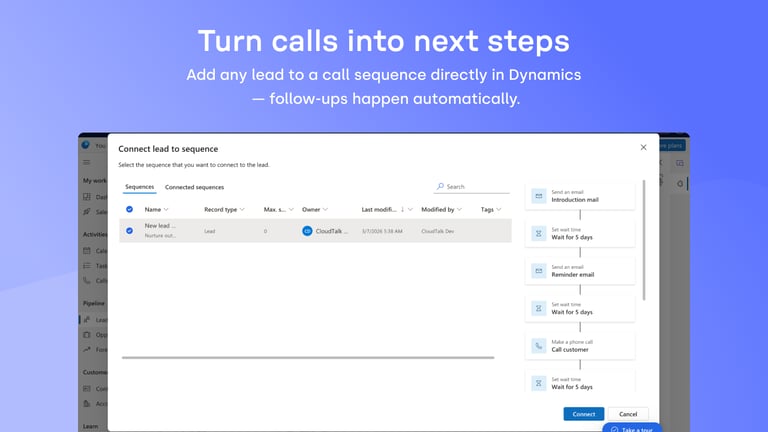Click the Take a tour button
The height and width of the screenshot is (432, 768).
632,428
